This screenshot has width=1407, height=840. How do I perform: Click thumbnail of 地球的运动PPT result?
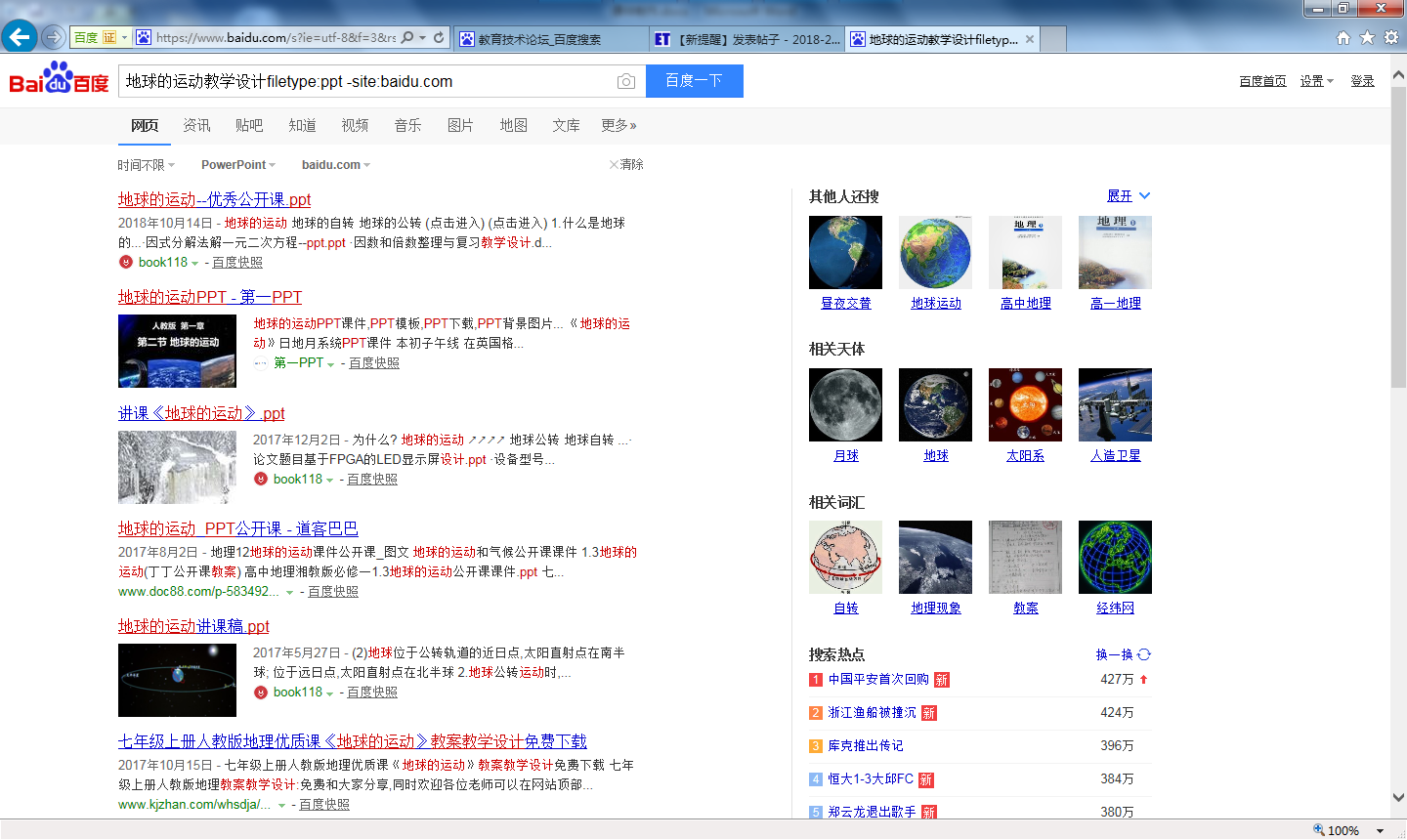point(177,351)
